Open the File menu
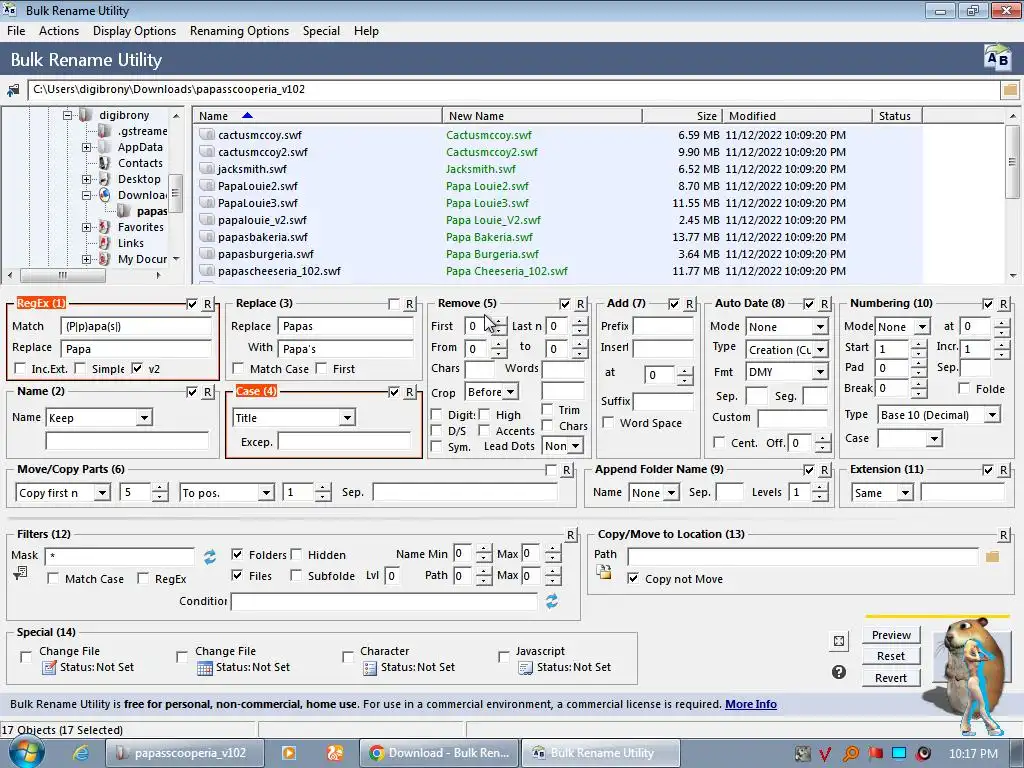Viewport: 1024px width, 768px height. coord(16,31)
